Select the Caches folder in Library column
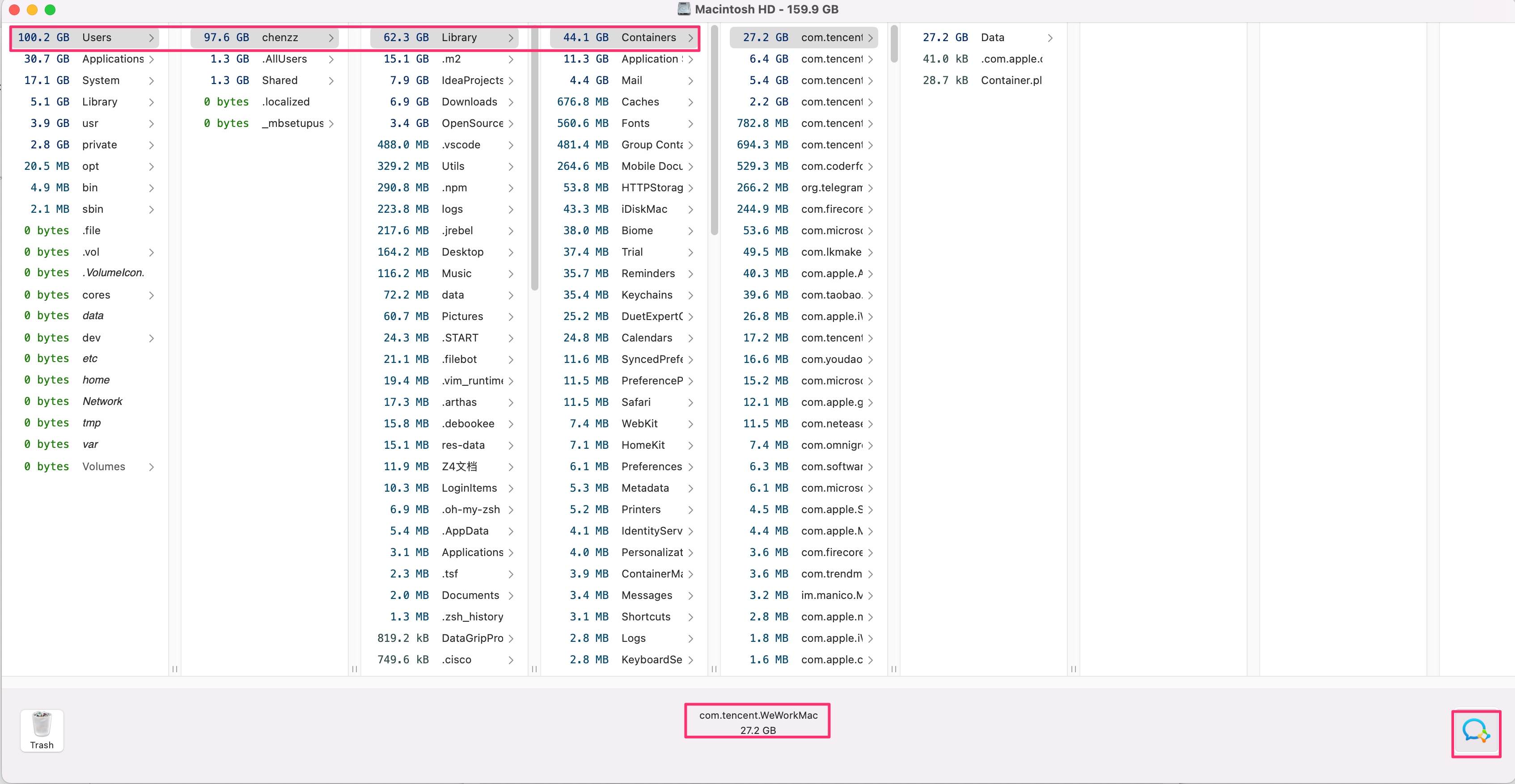 pos(639,102)
